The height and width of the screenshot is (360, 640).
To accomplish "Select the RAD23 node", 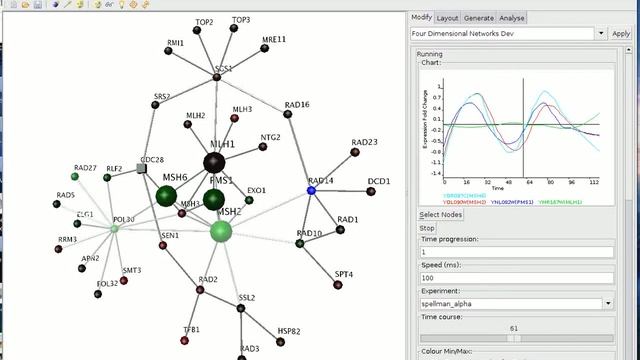I will click(x=355, y=152).
